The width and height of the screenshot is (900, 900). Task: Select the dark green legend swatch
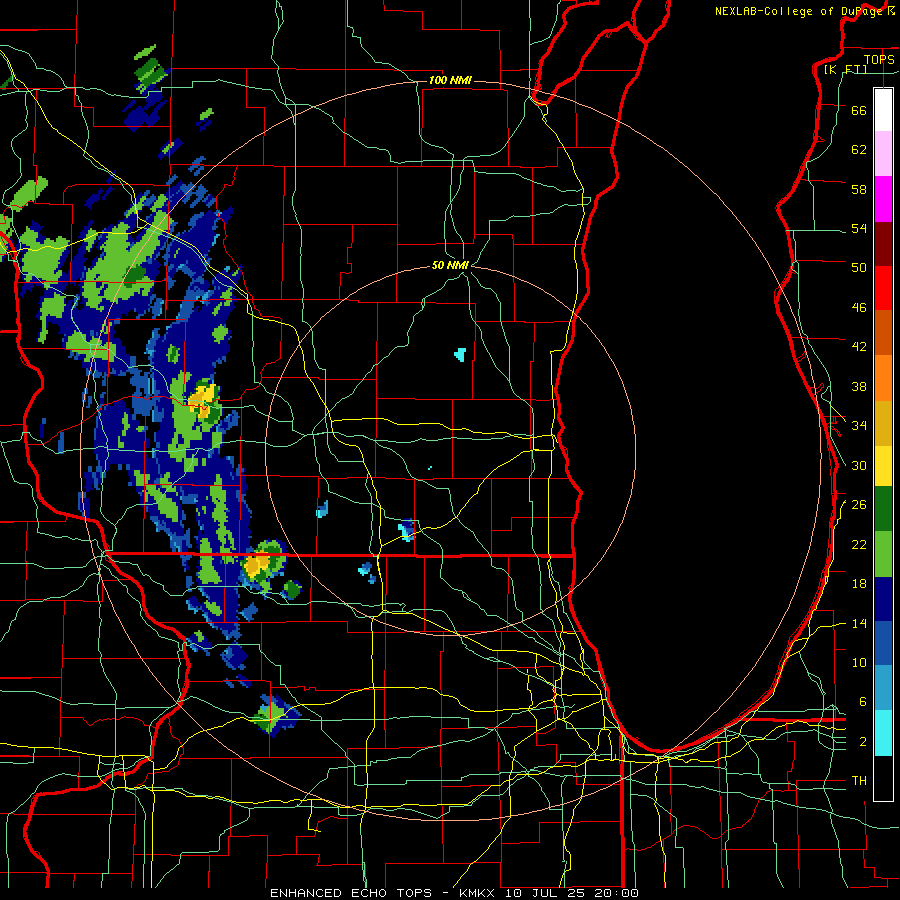(883, 509)
